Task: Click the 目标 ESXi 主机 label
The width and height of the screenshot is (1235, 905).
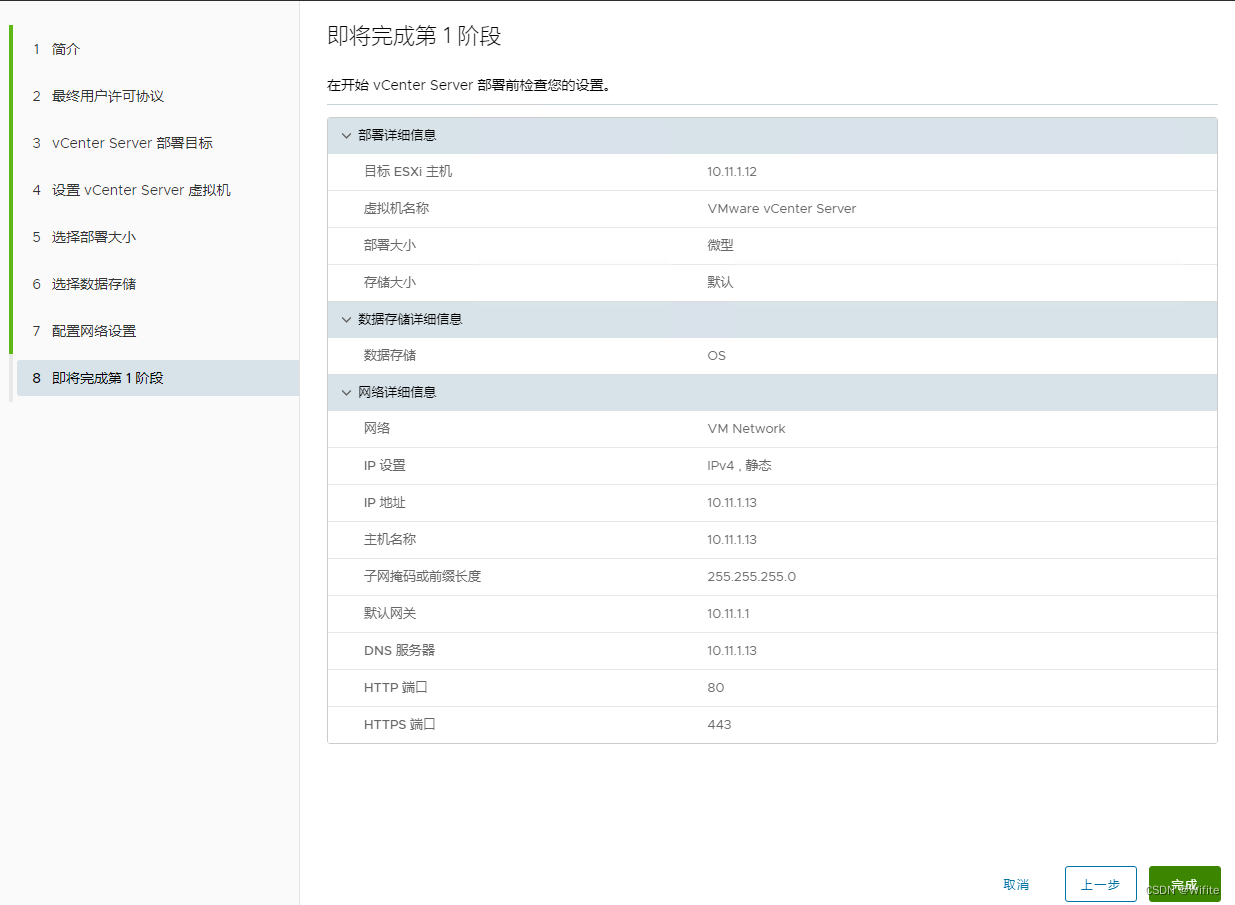Action: pyautogui.click(x=408, y=172)
